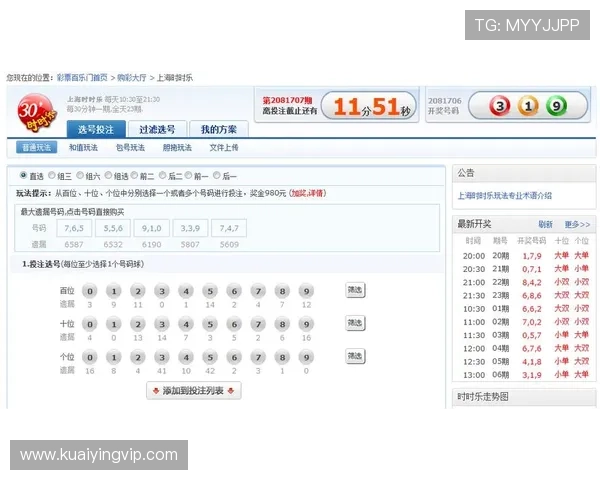Image resolution: width=600 pixels, height=480 pixels.
Task: Select number ball 0 in 个位 row
Action: tap(90, 358)
